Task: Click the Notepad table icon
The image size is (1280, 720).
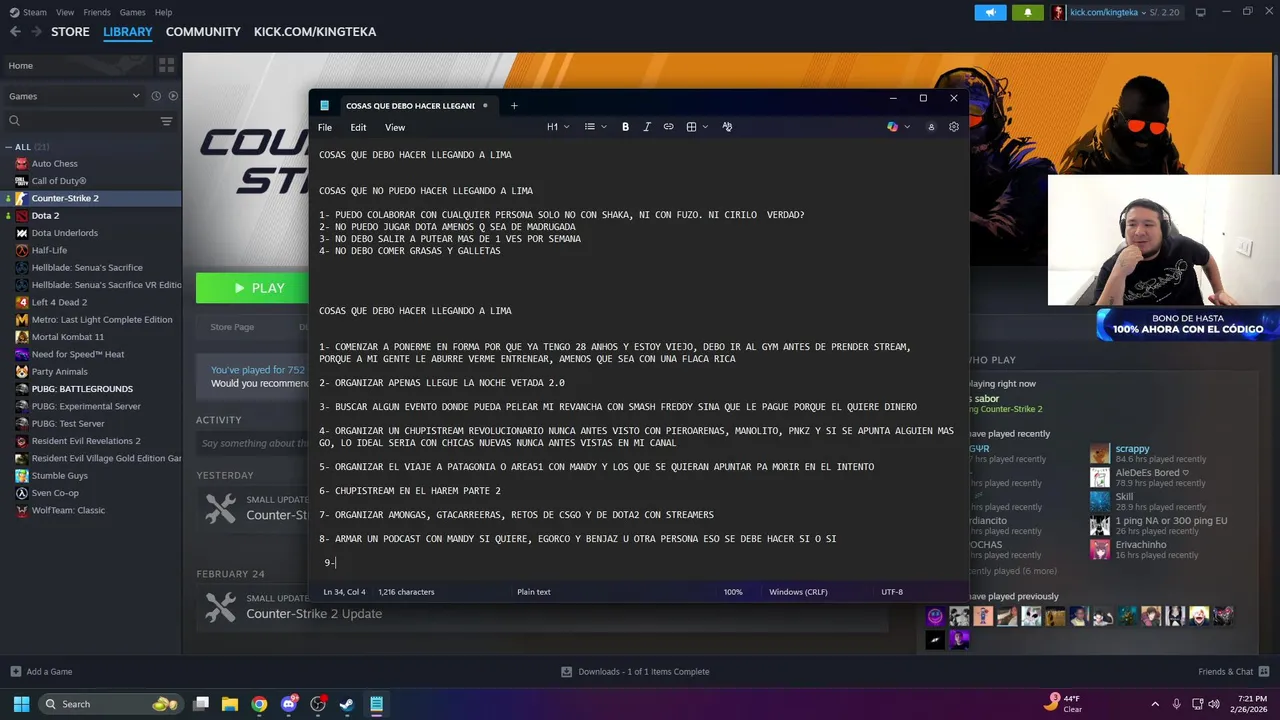Action: pos(691,127)
